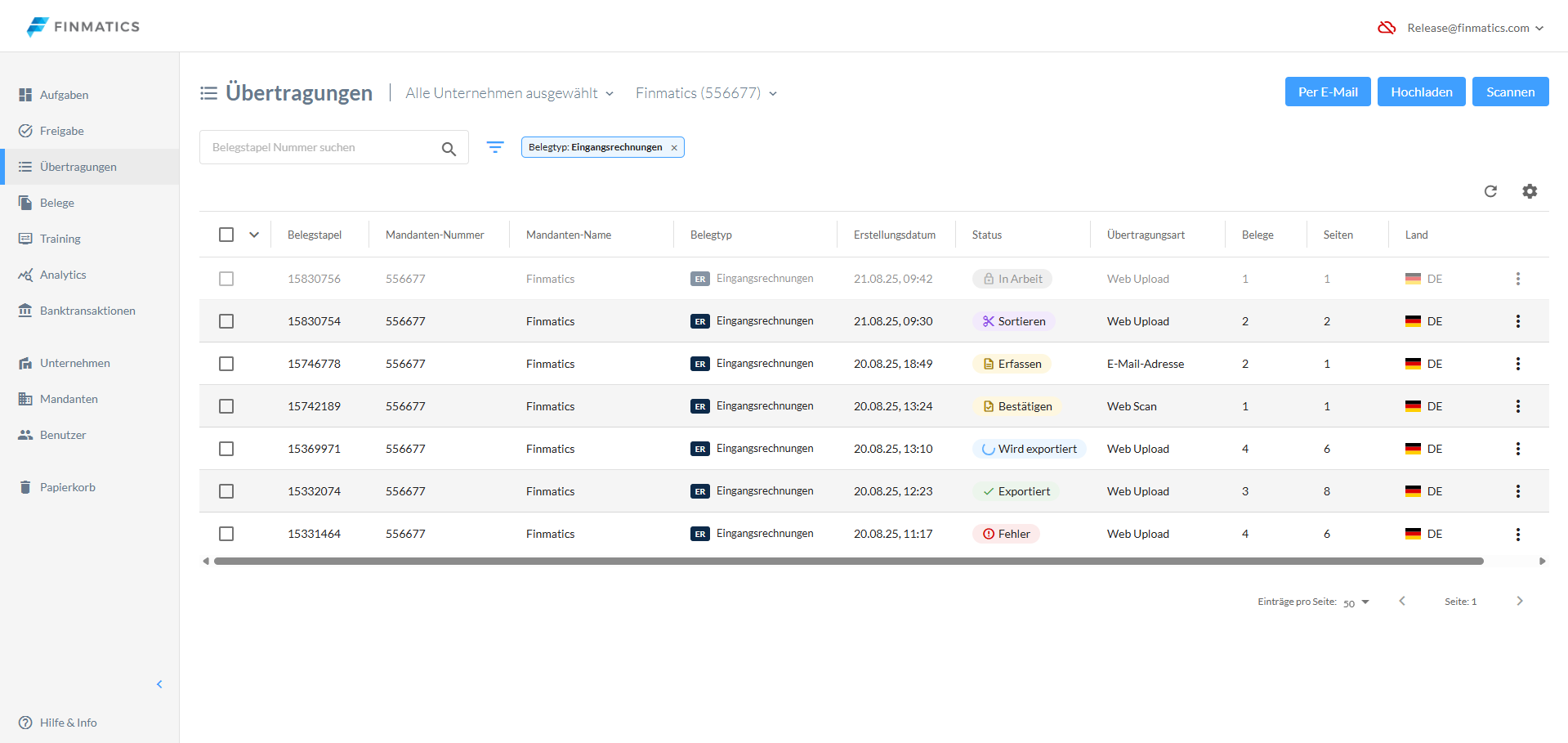Open row actions for batch 15369971

coord(1518,449)
